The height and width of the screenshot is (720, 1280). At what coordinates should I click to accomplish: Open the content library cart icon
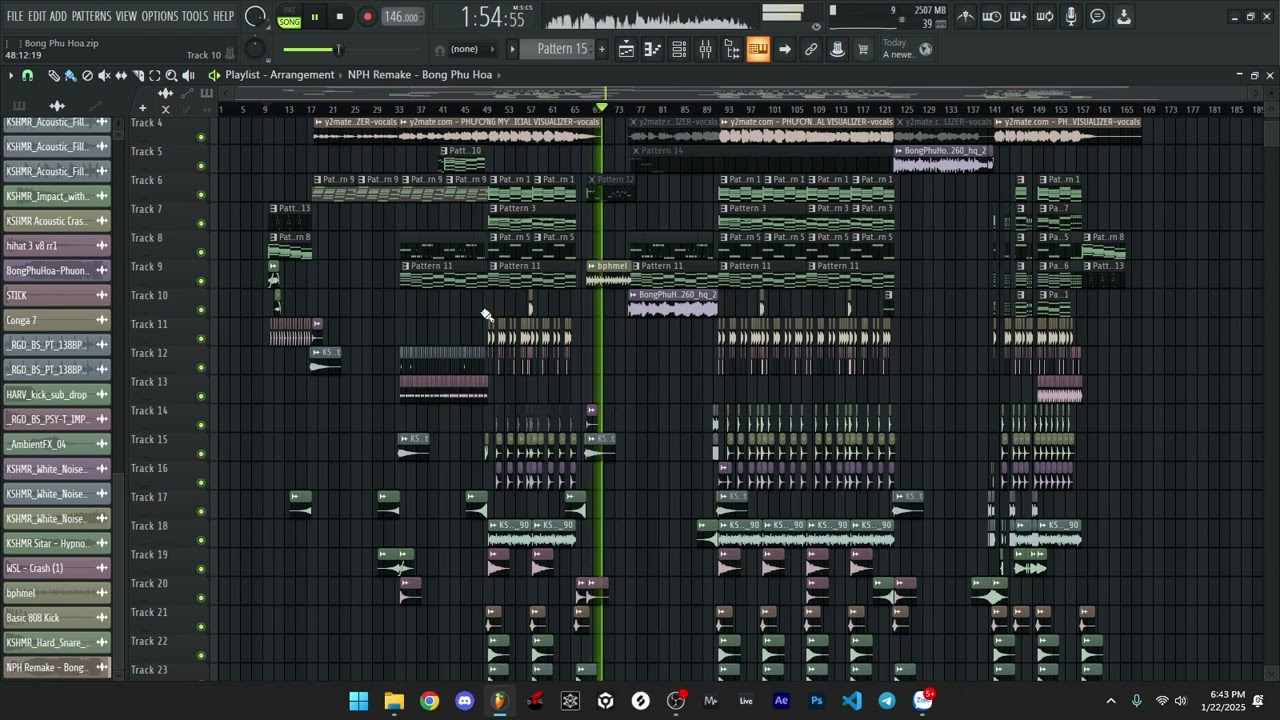point(863,49)
